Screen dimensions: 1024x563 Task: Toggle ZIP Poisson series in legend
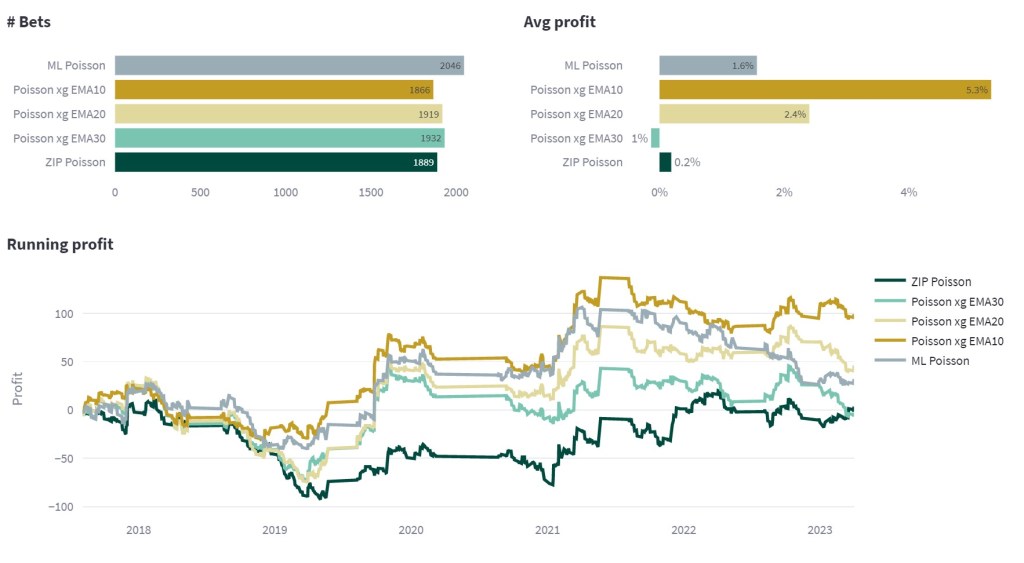[939, 282]
